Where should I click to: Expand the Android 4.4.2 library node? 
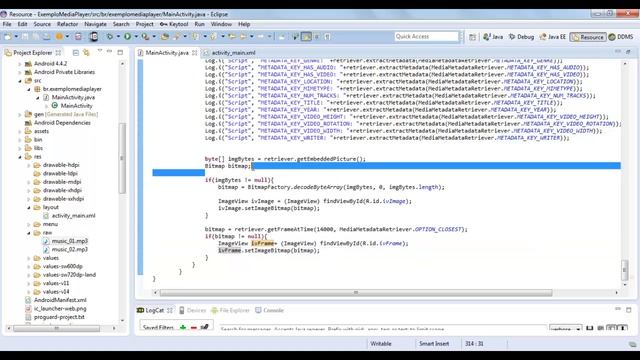pyautogui.click(x=20, y=64)
